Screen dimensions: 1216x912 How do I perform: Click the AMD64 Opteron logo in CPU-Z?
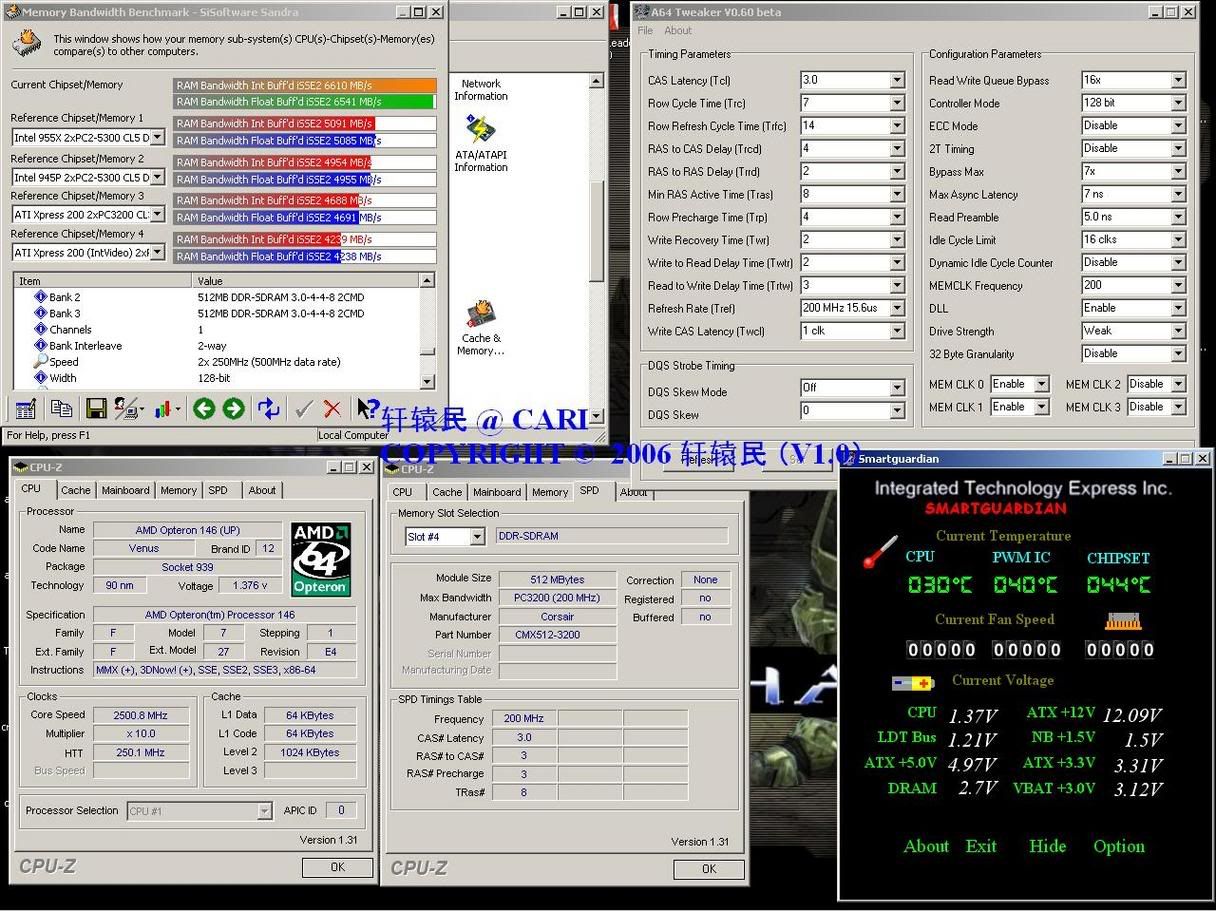320,559
